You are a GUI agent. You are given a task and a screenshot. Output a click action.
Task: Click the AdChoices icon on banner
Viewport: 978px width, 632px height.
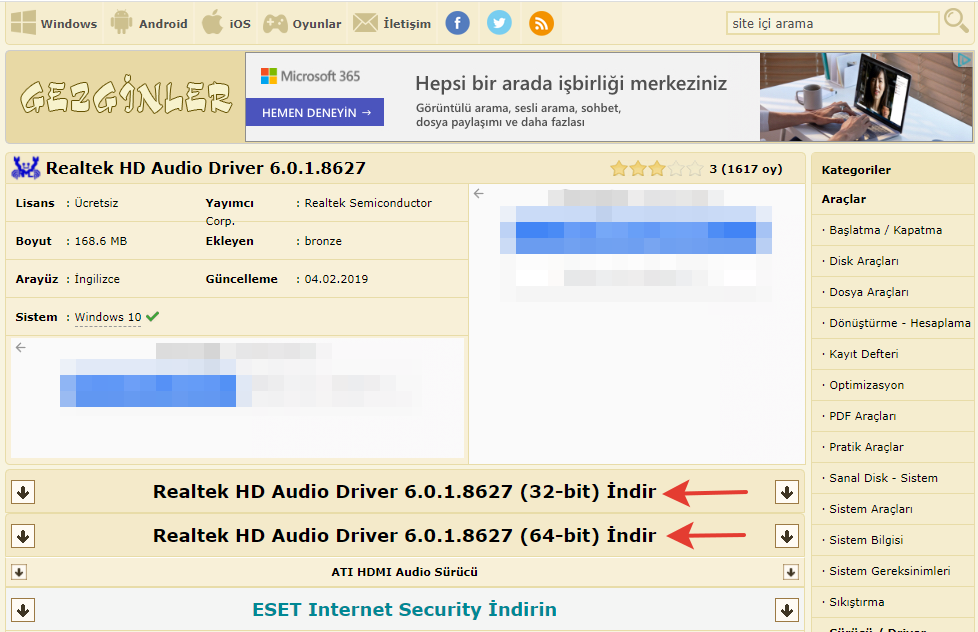pyautogui.click(x=966, y=60)
